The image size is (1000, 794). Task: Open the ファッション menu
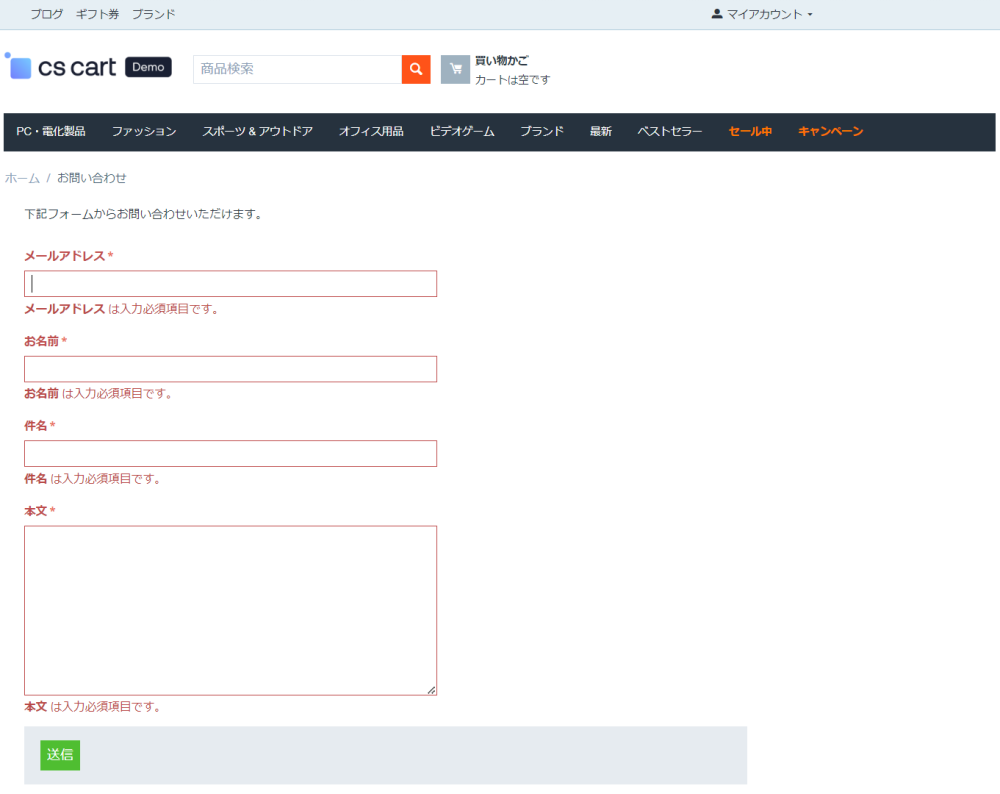click(x=144, y=131)
